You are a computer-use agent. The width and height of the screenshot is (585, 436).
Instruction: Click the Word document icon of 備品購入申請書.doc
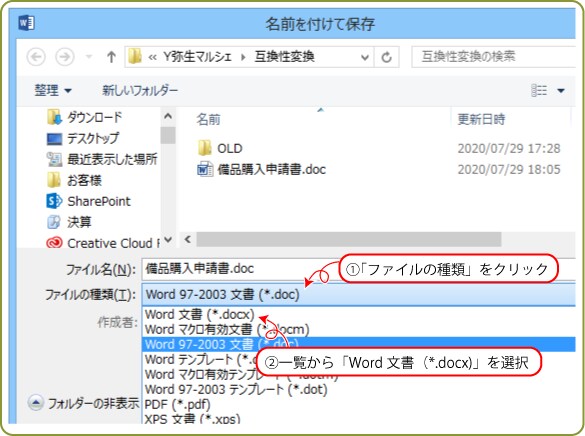205,169
